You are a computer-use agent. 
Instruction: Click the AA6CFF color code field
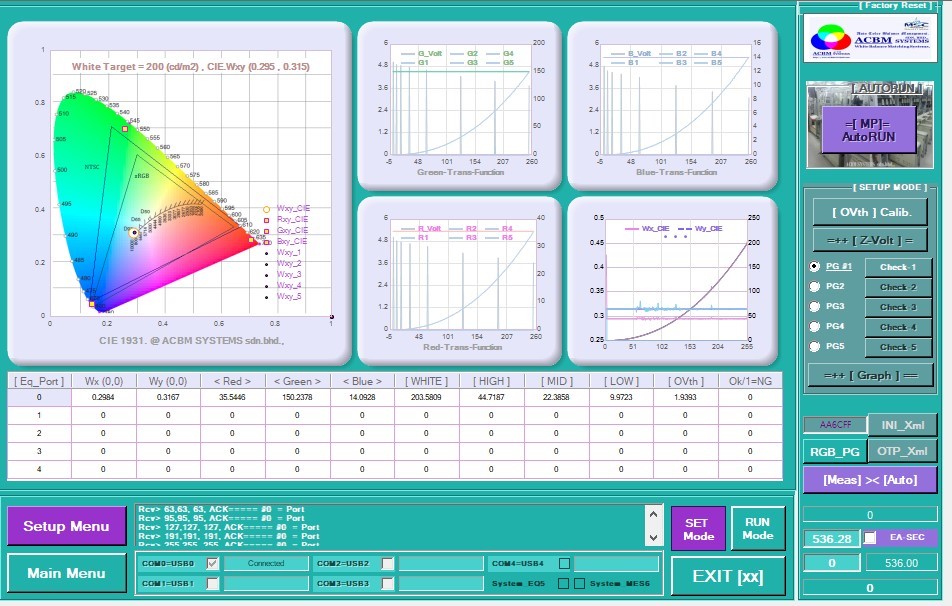tap(835, 425)
